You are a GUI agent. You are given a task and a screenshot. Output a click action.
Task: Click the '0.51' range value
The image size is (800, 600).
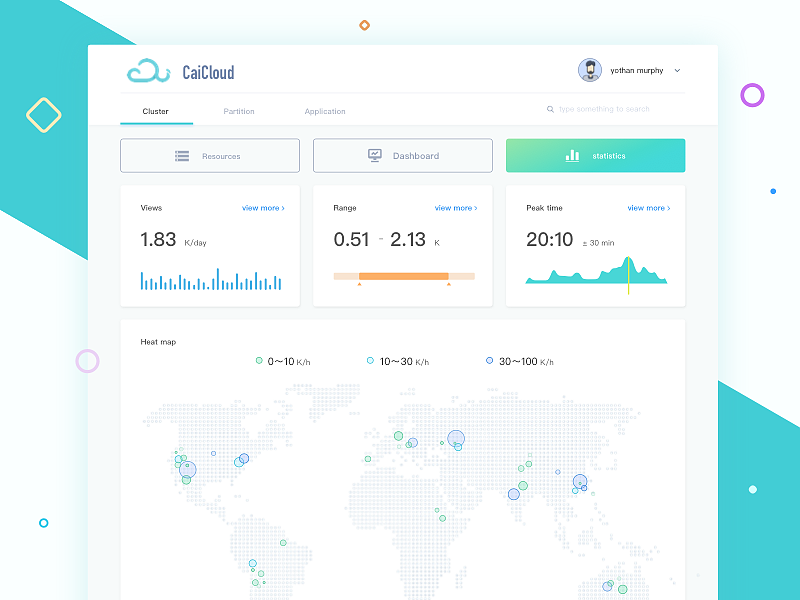click(x=352, y=239)
